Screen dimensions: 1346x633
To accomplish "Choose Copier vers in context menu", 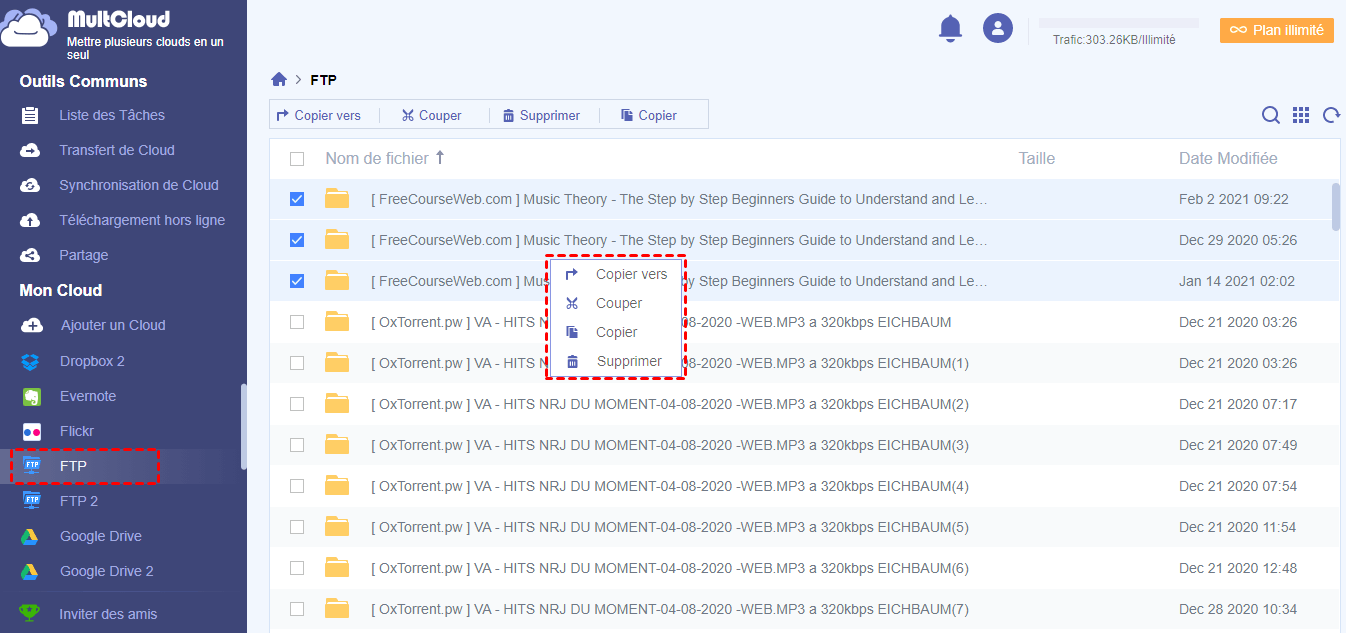I will pyautogui.click(x=615, y=274).
